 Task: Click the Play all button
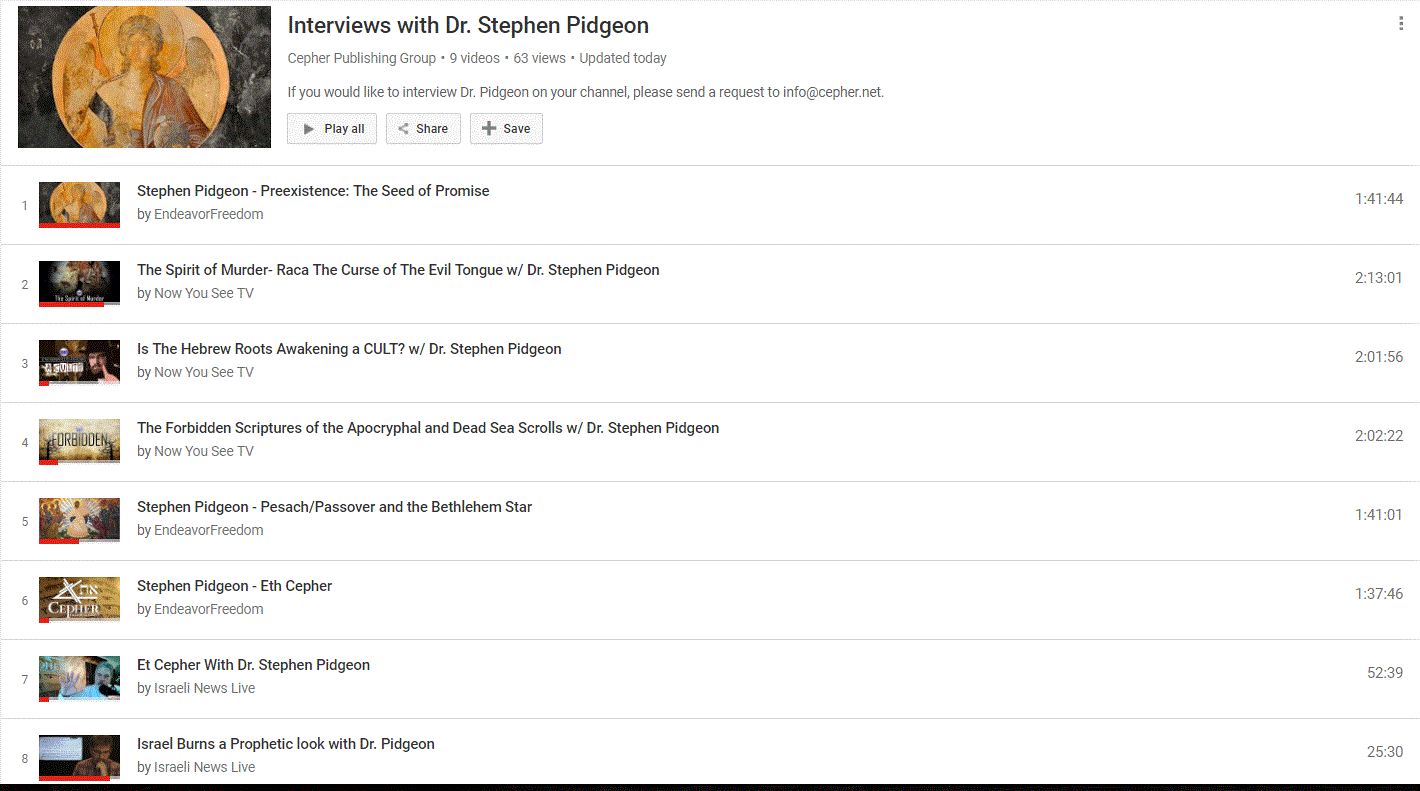coord(331,128)
